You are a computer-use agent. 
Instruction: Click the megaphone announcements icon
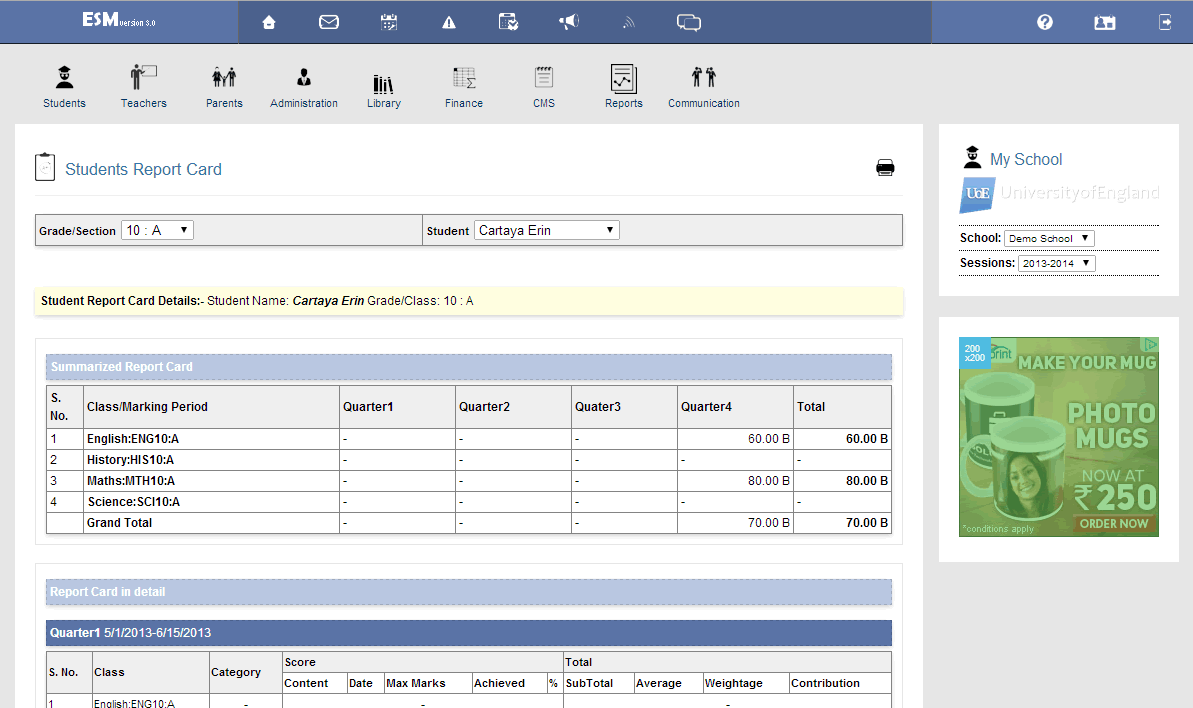coord(568,21)
